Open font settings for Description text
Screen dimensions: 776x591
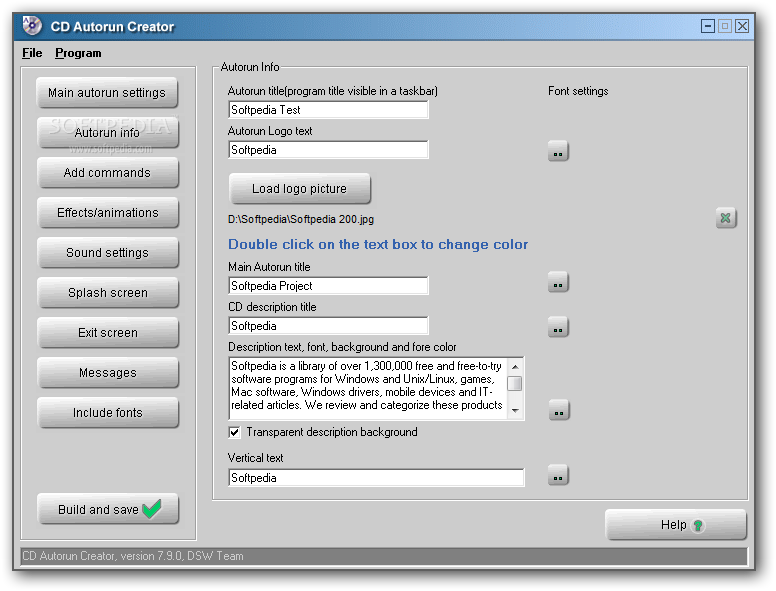click(x=559, y=410)
